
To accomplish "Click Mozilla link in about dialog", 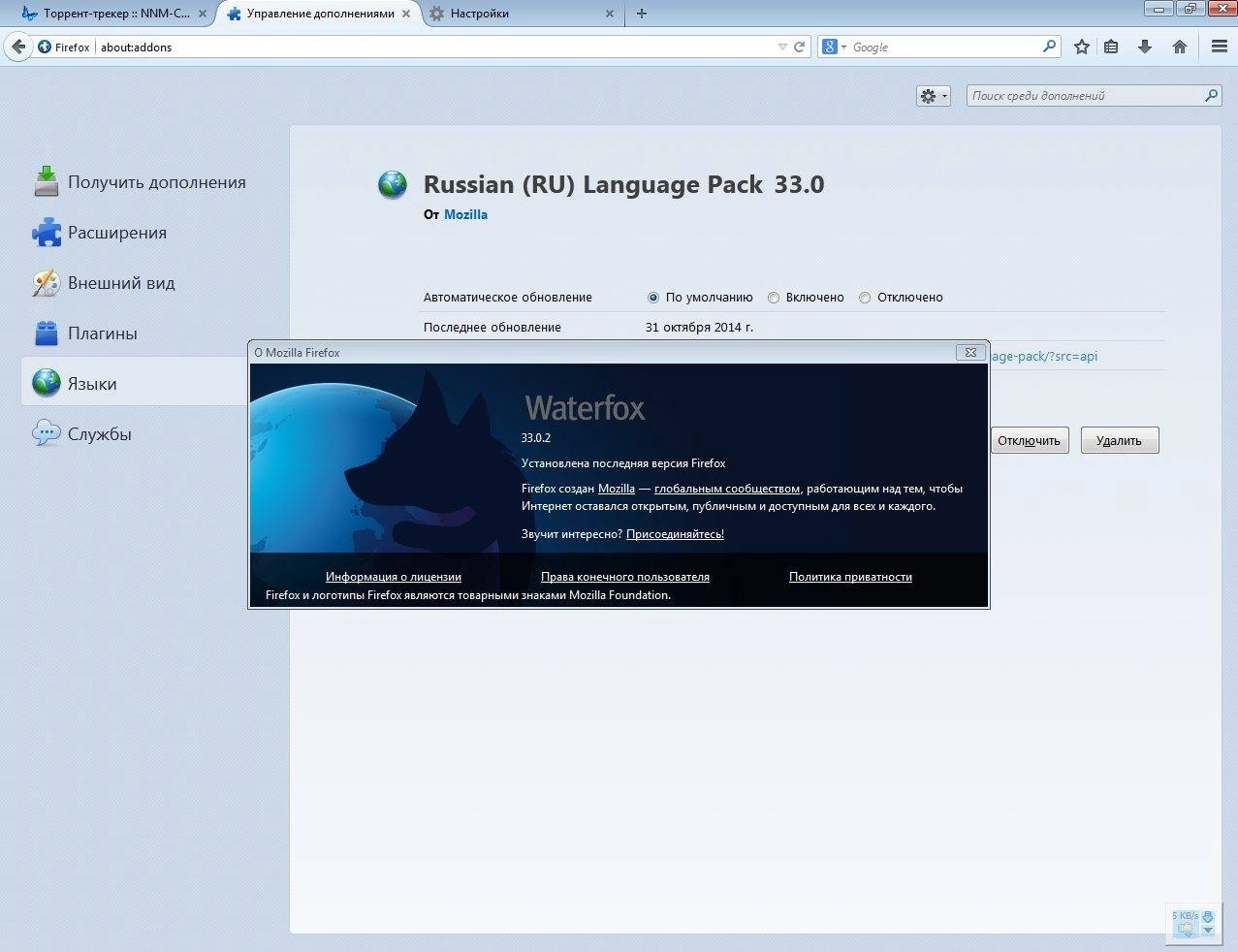I will pos(617,489).
